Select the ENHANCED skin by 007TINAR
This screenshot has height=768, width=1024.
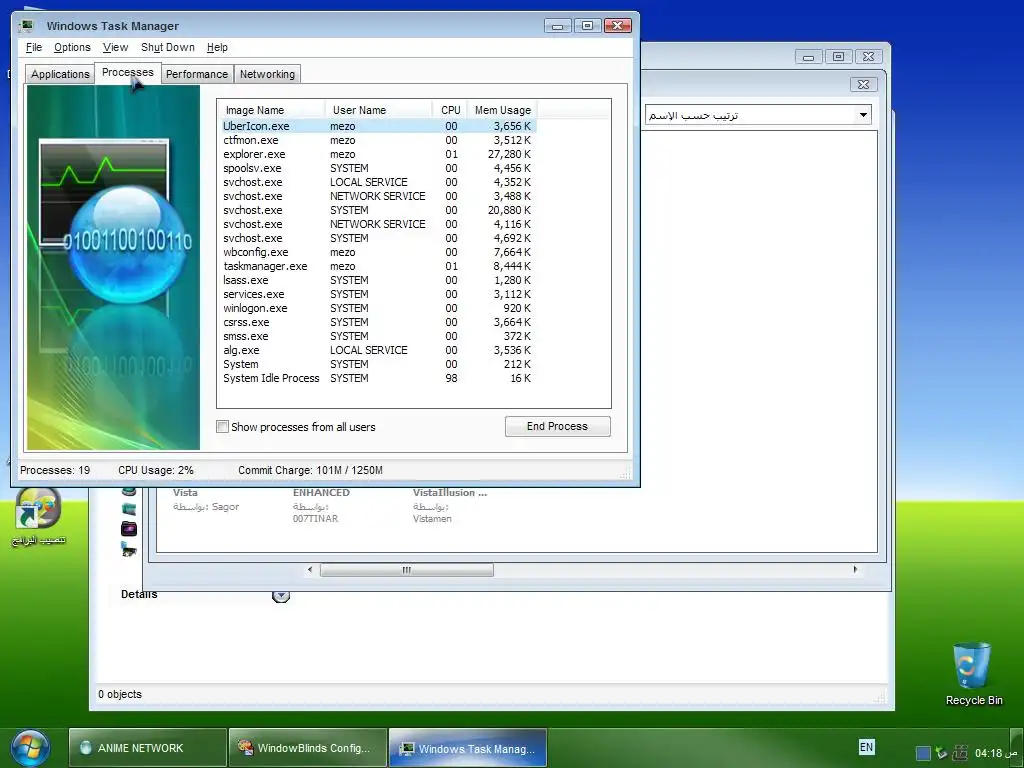(x=321, y=505)
